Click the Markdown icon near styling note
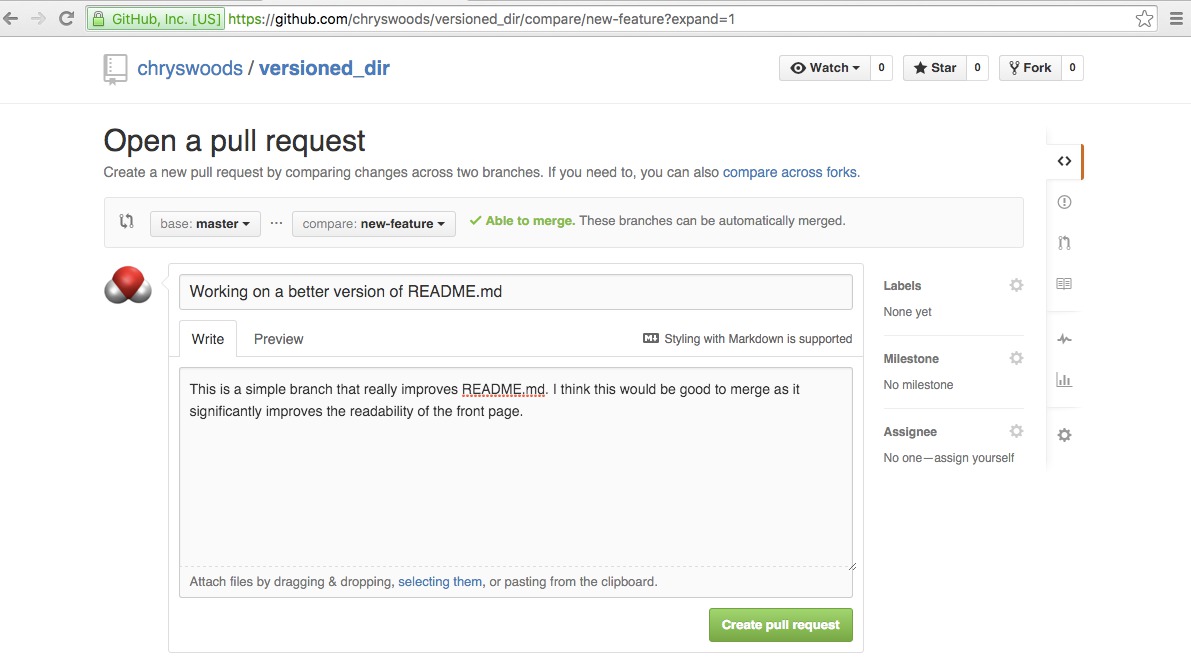The width and height of the screenshot is (1191, 663). [x=651, y=338]
